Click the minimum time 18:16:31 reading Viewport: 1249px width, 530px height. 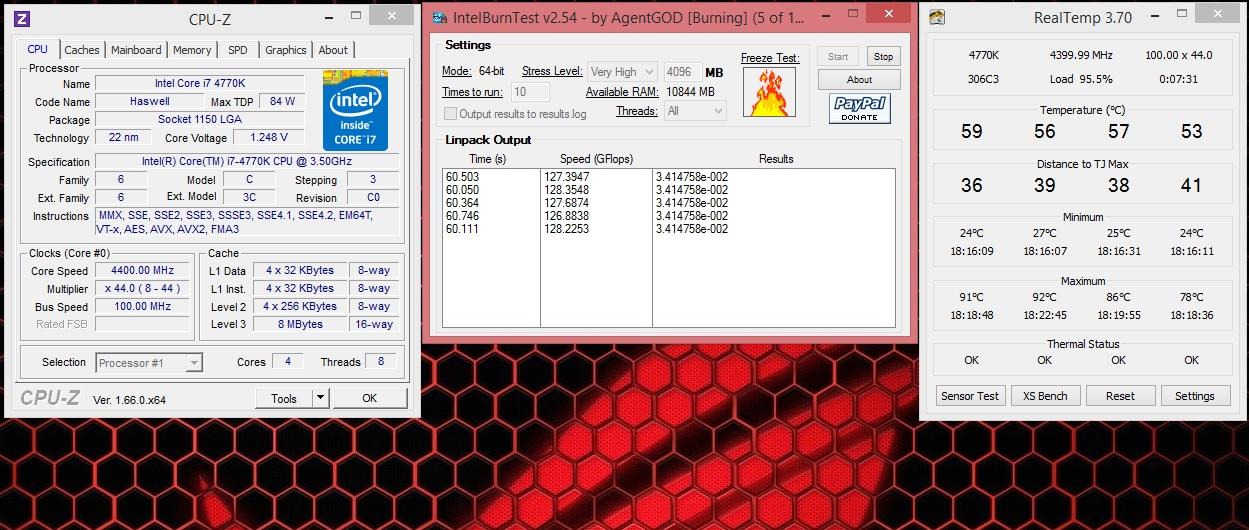(x=1118, y=252)
